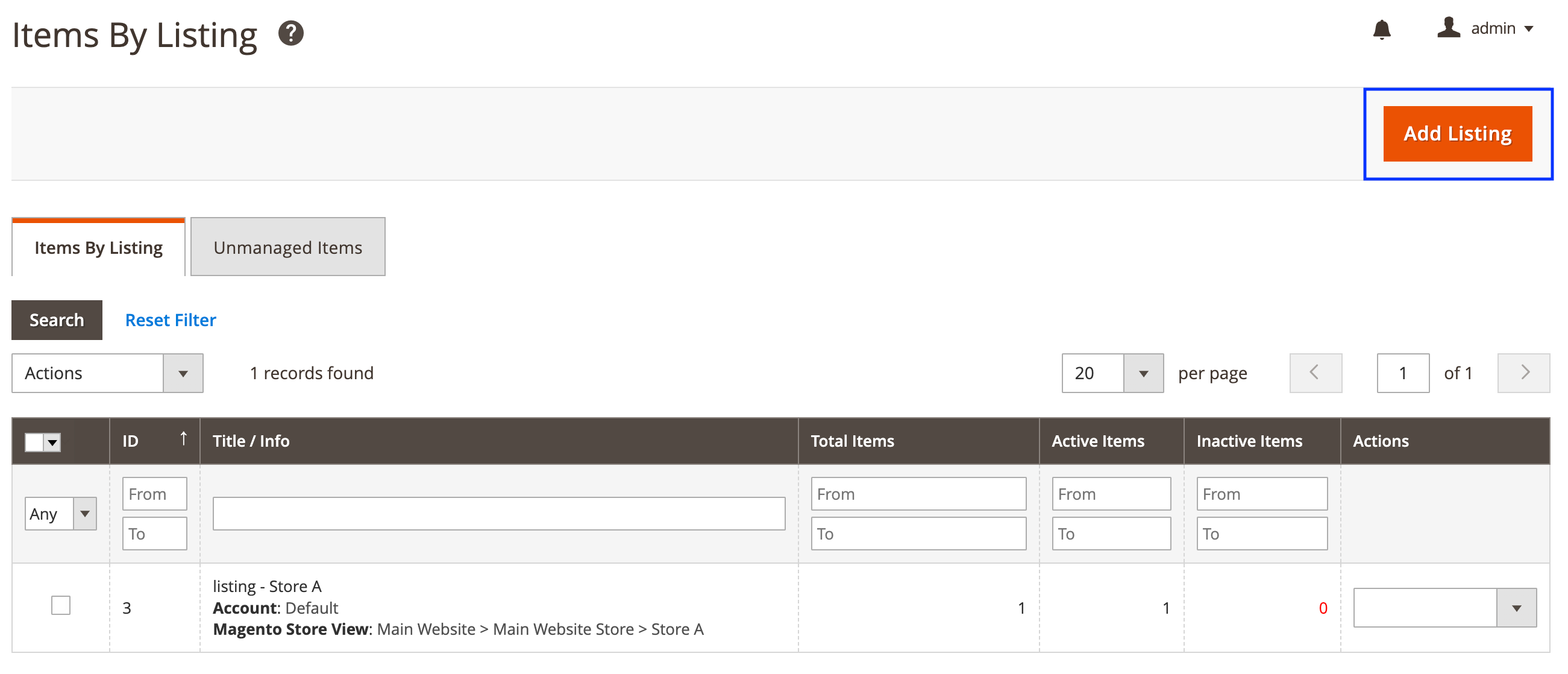Go to next page with the right chevron
Image resolution: width=1568 pixels, height=674 pixels.
pos(1524,373)
